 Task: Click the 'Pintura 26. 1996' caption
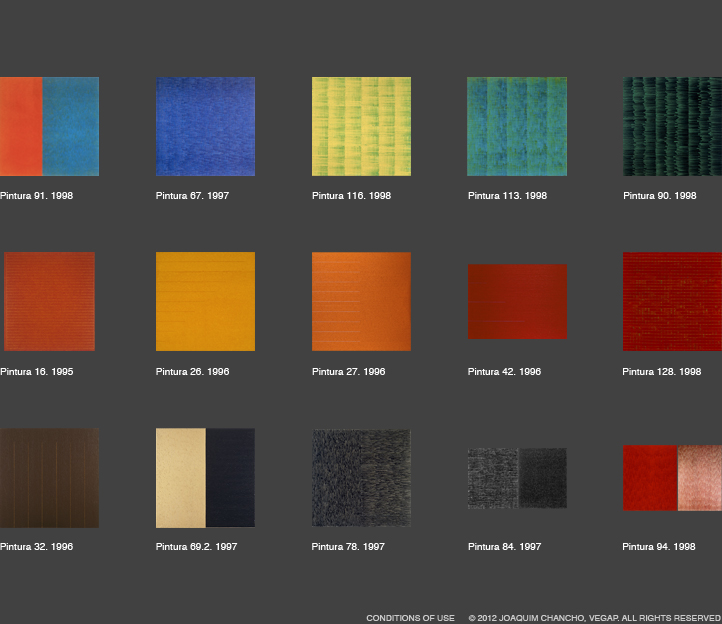click(192, 372)
